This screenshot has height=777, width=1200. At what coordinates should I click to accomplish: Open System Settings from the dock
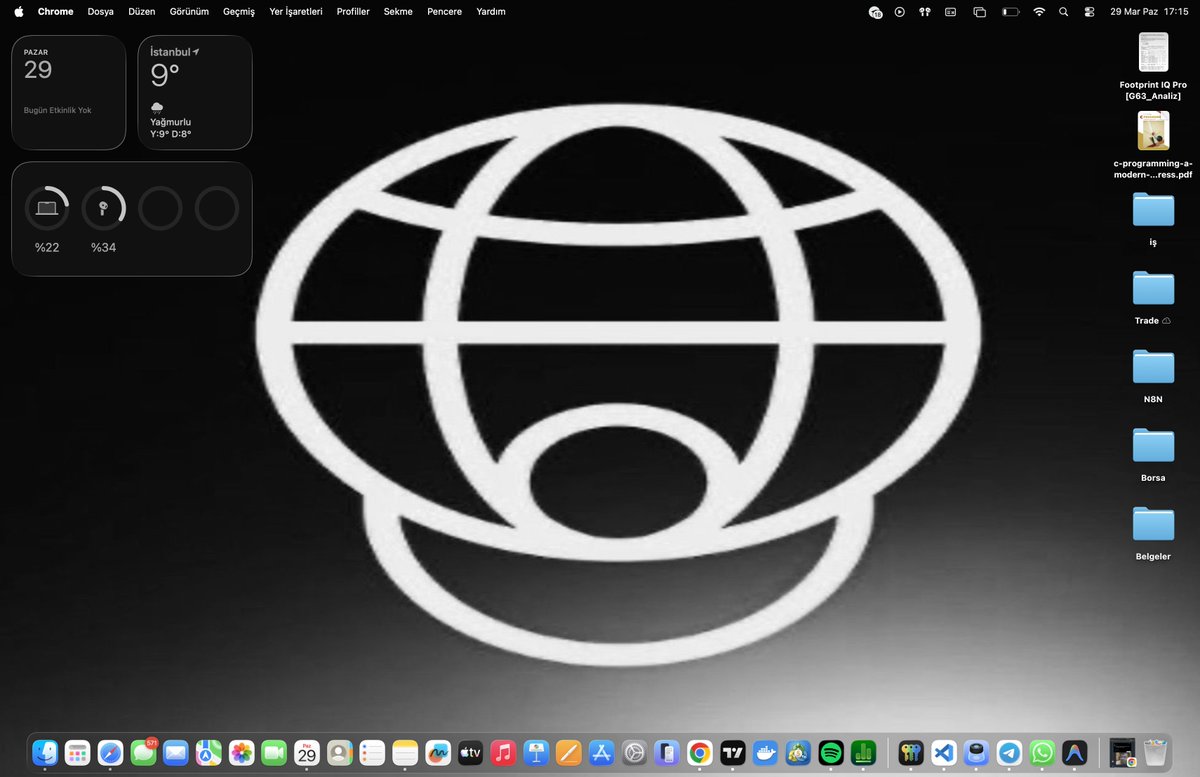click(x=633, y=752)
